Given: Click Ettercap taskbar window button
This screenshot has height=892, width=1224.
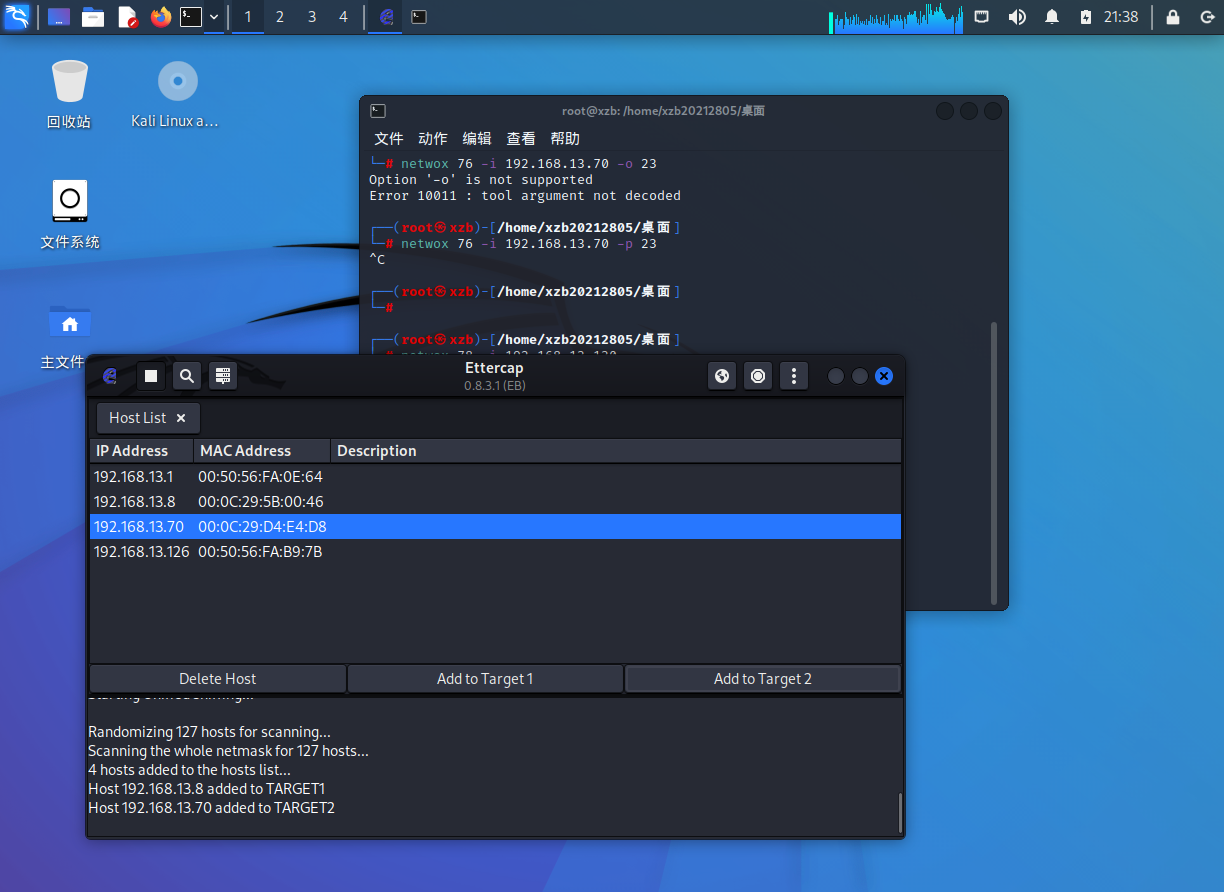Looking at the screenshot, I should (x=387, y=17).
